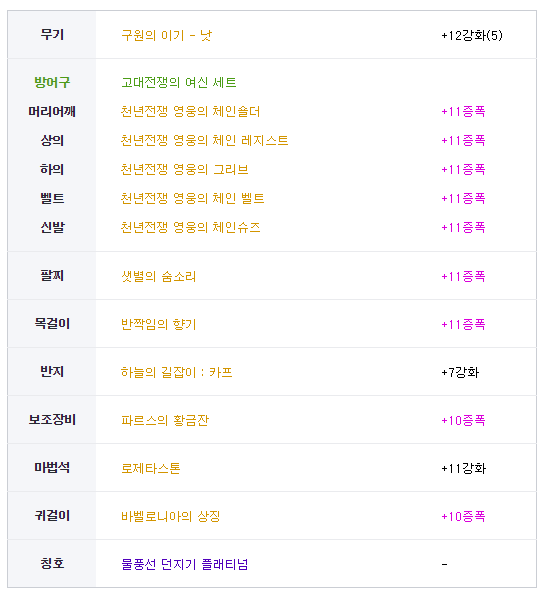
Task: Click the +7강화 ring reinforcement value
Action: [x=460, y=372]
